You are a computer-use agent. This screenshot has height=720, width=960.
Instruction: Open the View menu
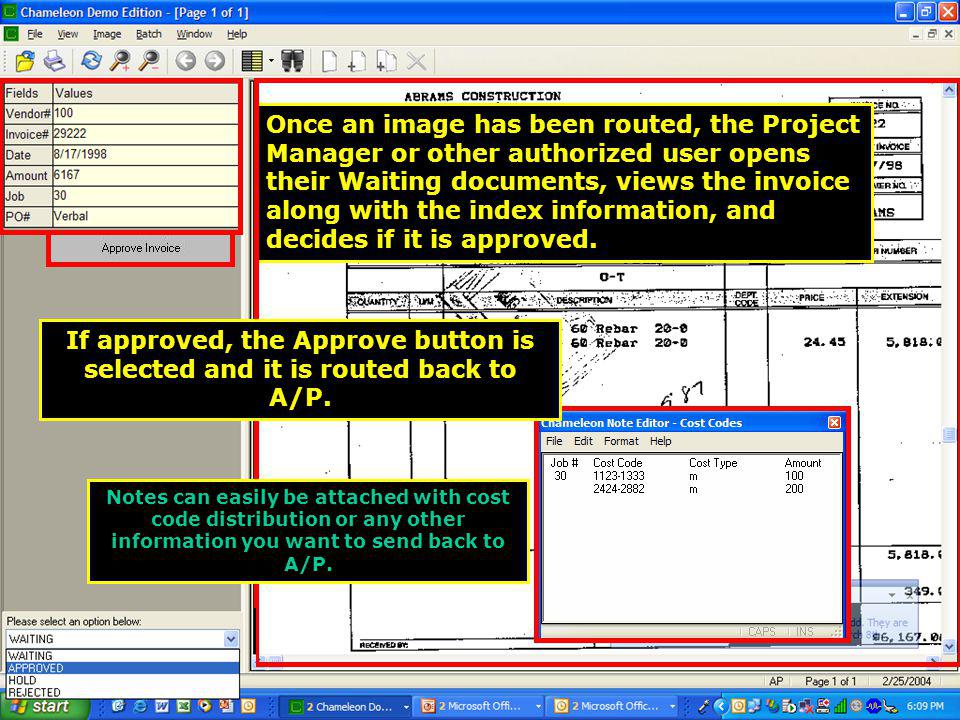click(67, 34)
